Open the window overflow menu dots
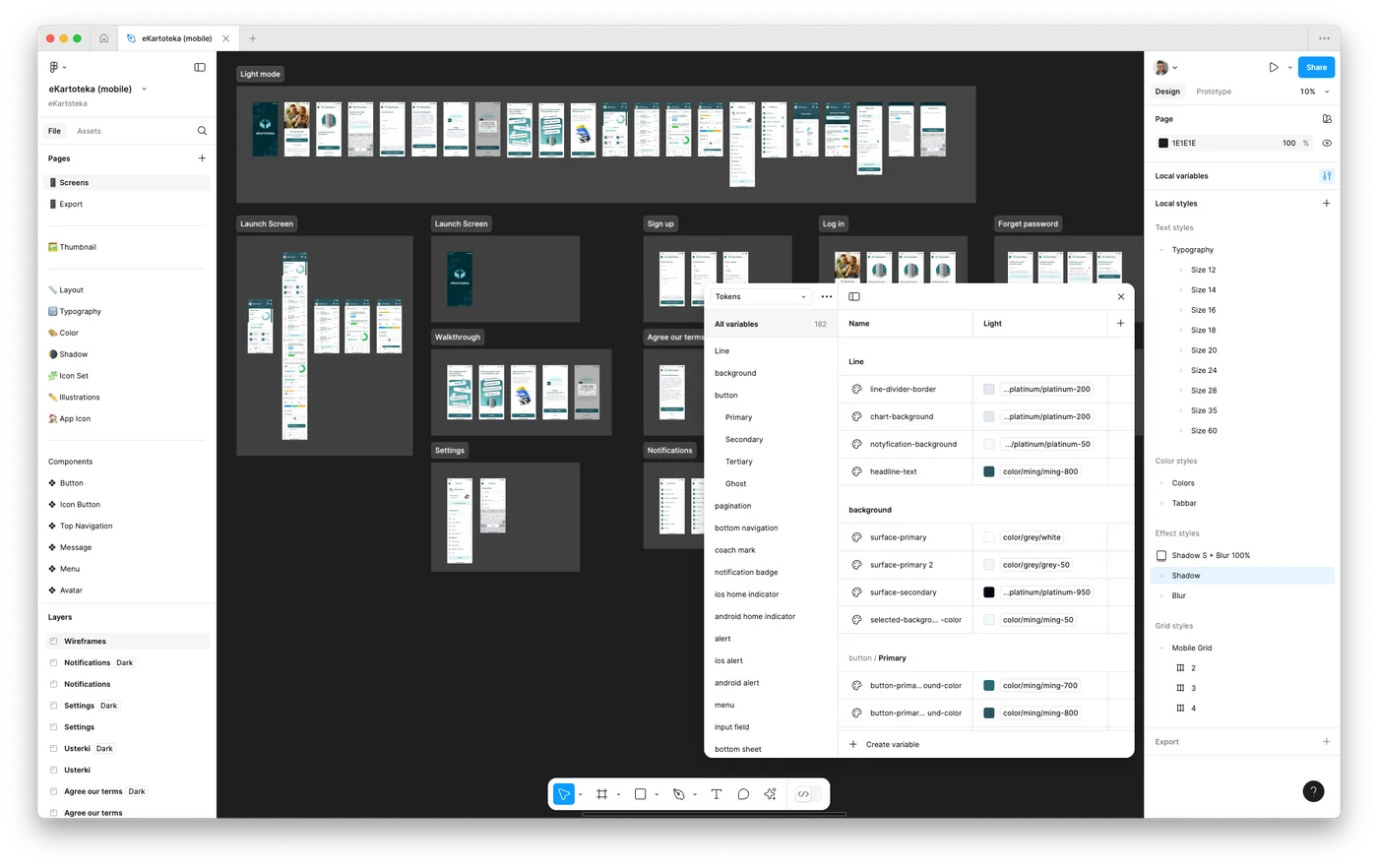1378x868 pixels. point(1324,38)
